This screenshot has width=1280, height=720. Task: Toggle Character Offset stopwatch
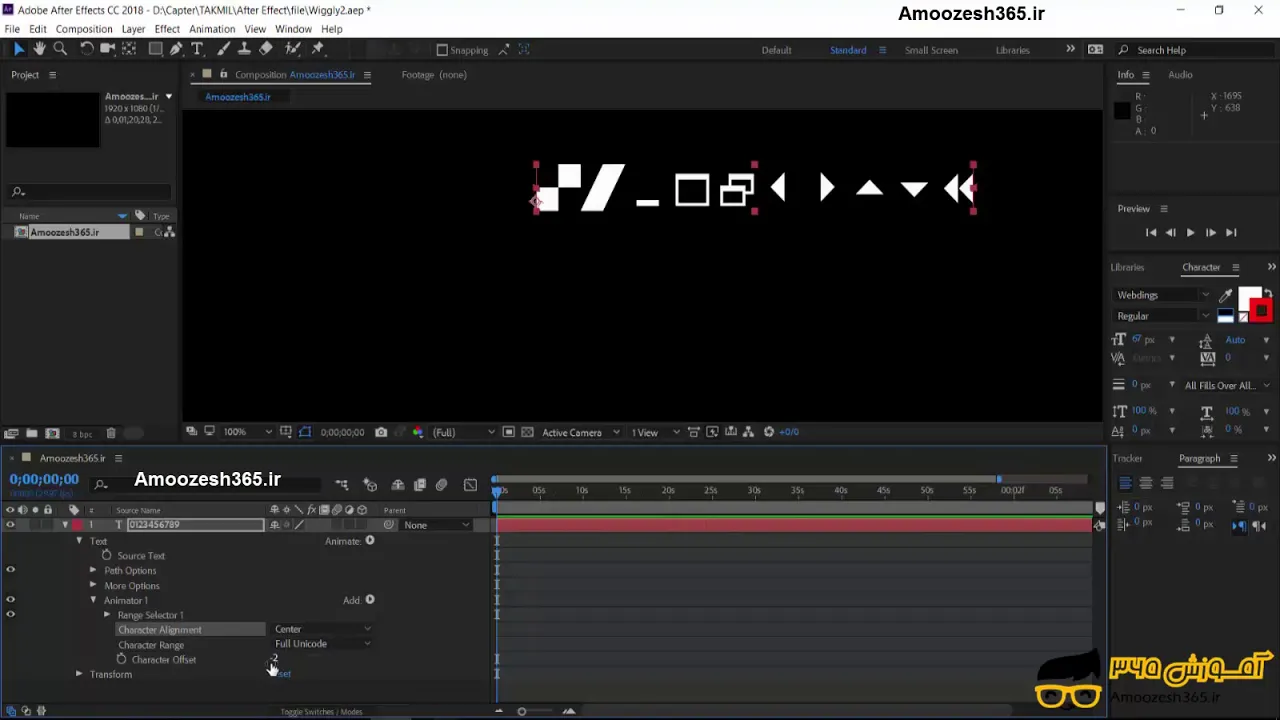click(x=122, y=659)
